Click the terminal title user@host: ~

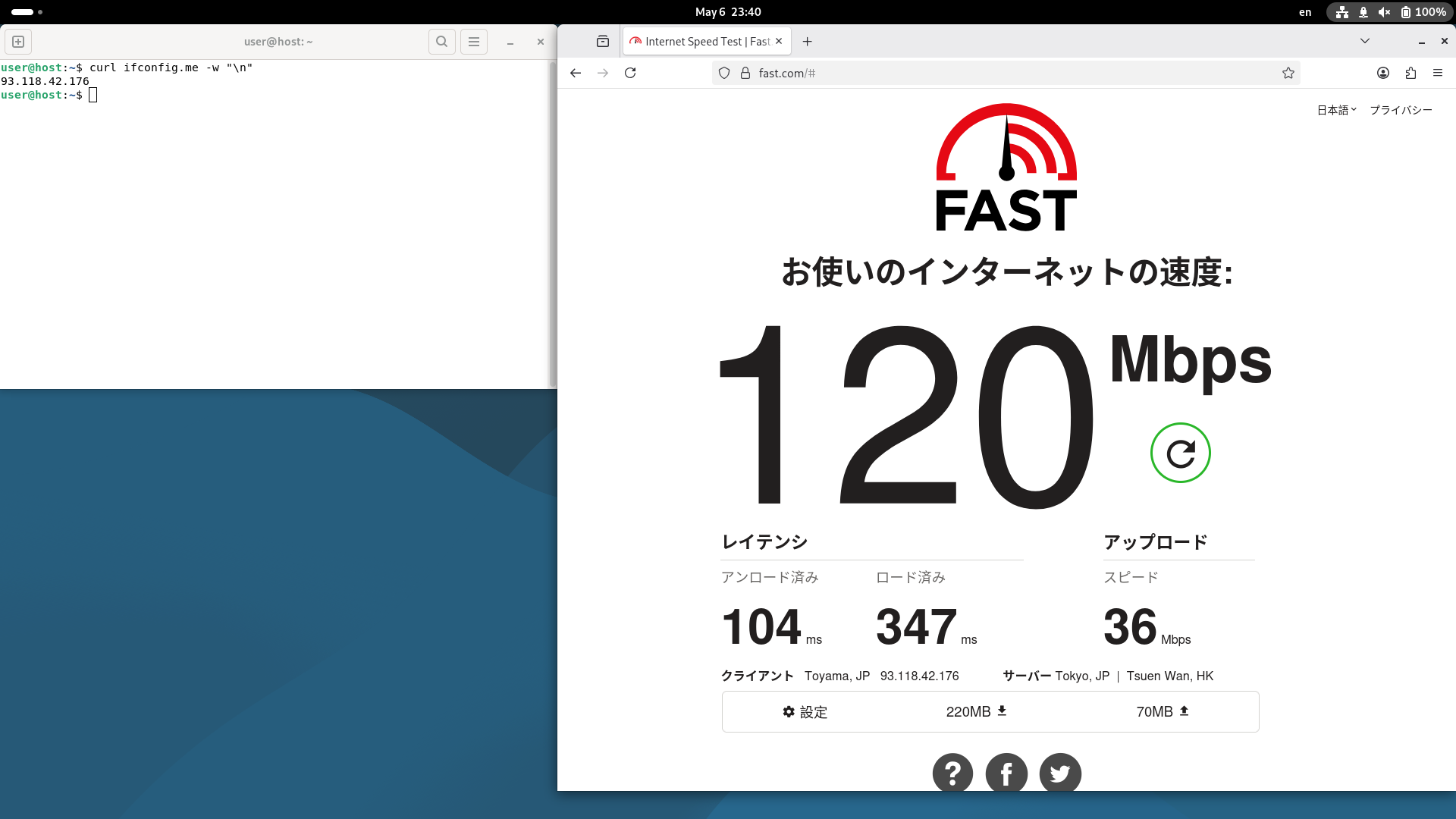[x=278, y=42]
